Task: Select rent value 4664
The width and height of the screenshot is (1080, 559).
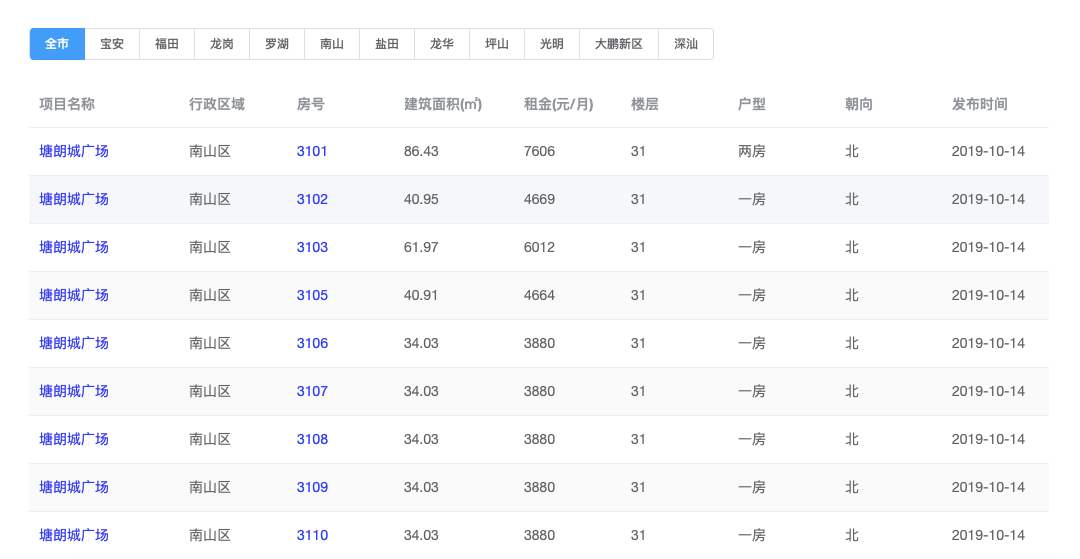Action: [539, 295]
